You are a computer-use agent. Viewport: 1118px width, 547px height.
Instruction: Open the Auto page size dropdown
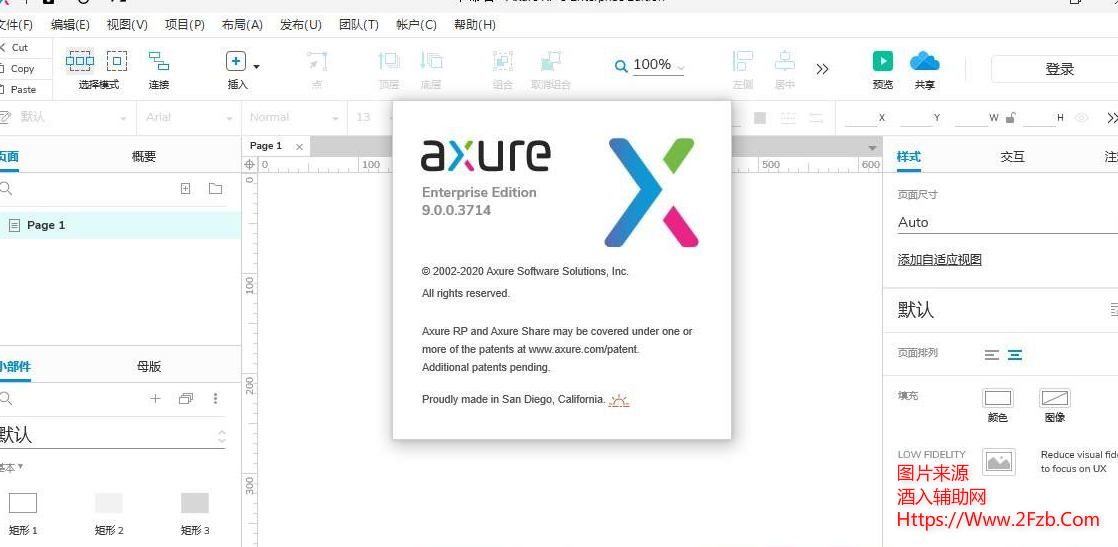tap(1007, 223)
